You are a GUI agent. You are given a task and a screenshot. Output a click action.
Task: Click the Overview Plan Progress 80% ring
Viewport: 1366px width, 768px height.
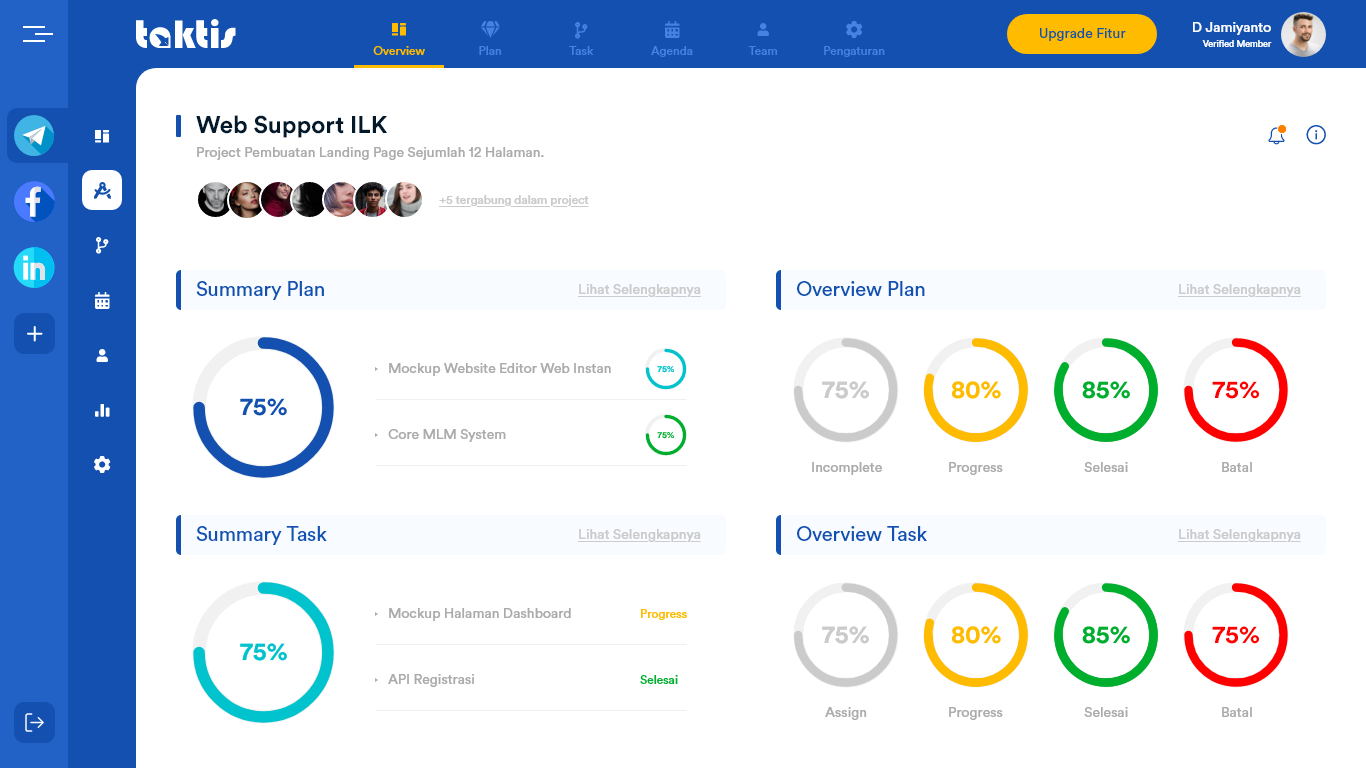[976, 390]
